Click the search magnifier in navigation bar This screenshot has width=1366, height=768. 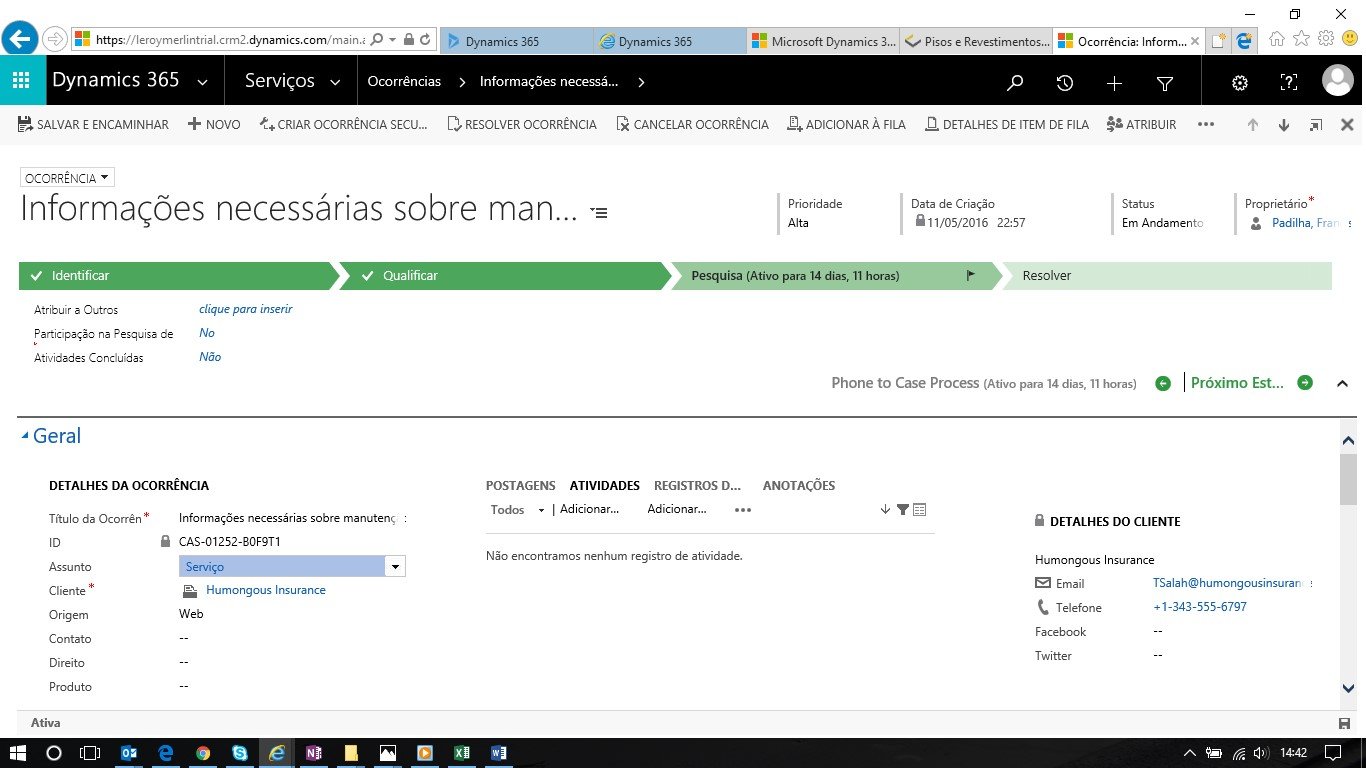(1015, 84)
